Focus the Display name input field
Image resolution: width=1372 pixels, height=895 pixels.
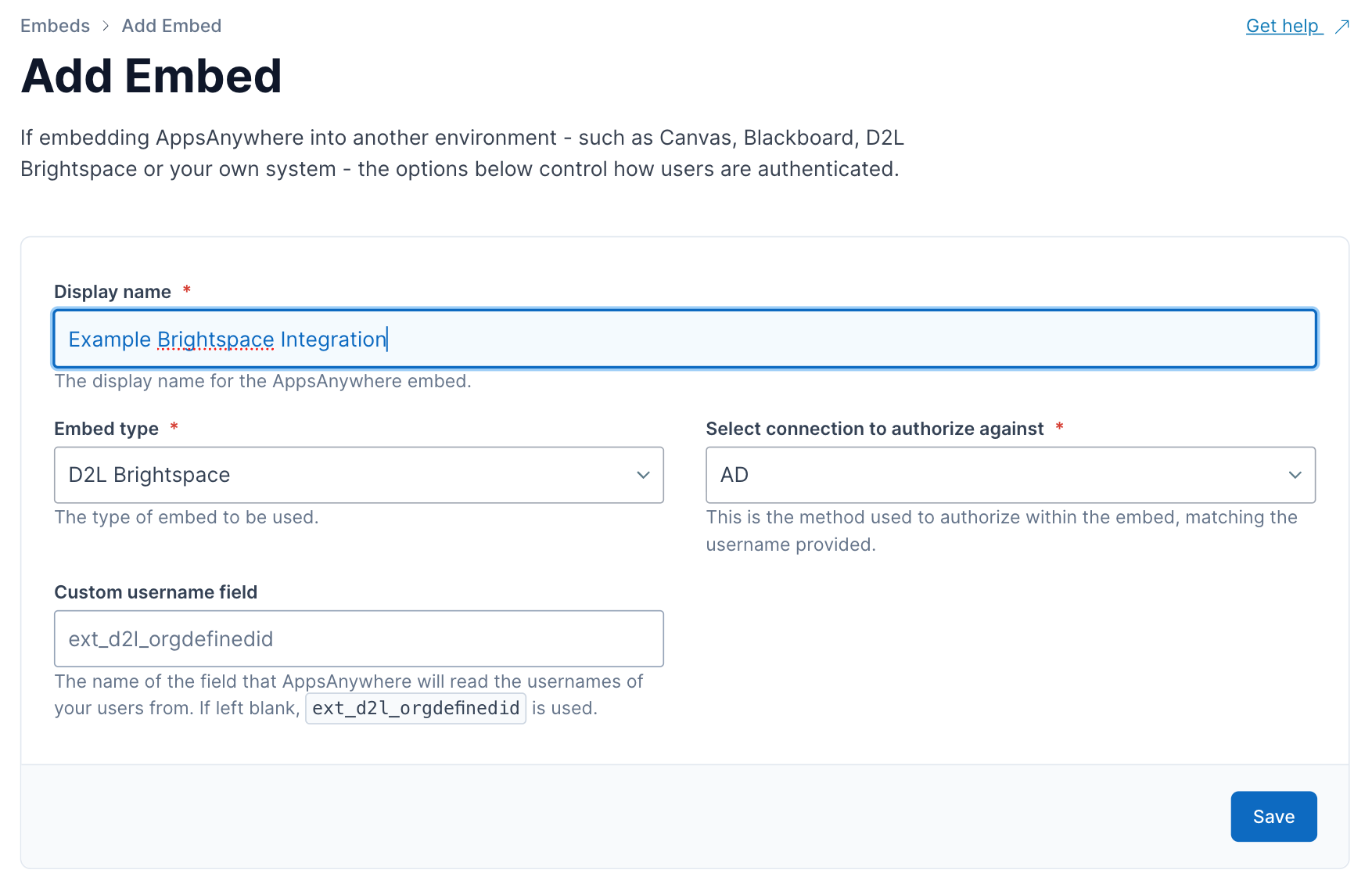point(685,339)
